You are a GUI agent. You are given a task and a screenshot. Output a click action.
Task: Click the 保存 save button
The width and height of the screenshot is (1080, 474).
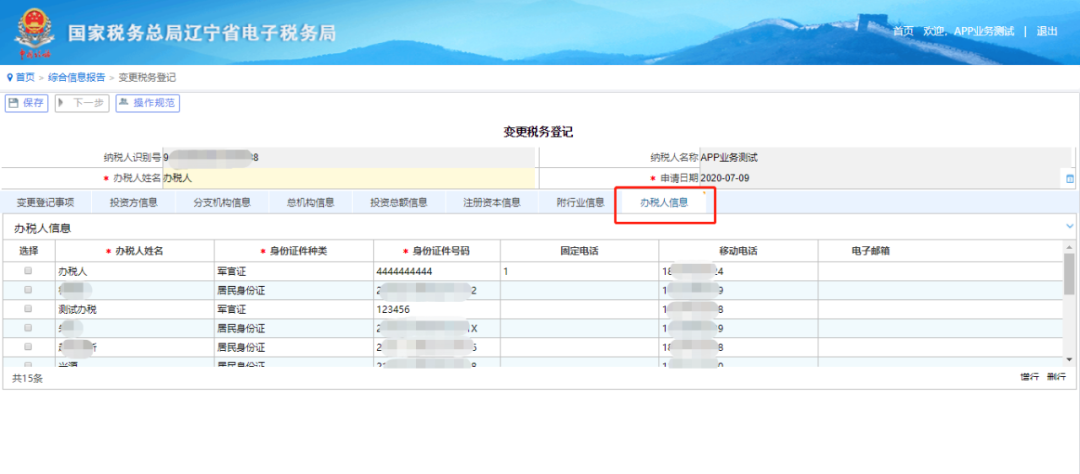27,103
